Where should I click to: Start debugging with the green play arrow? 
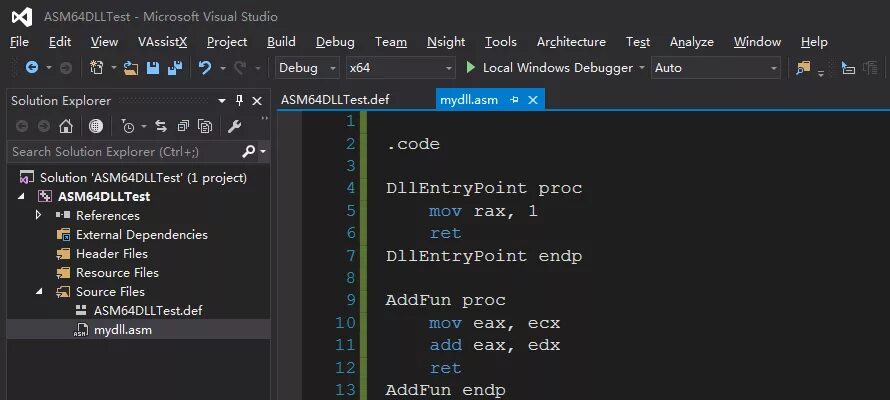pos(471,68)
